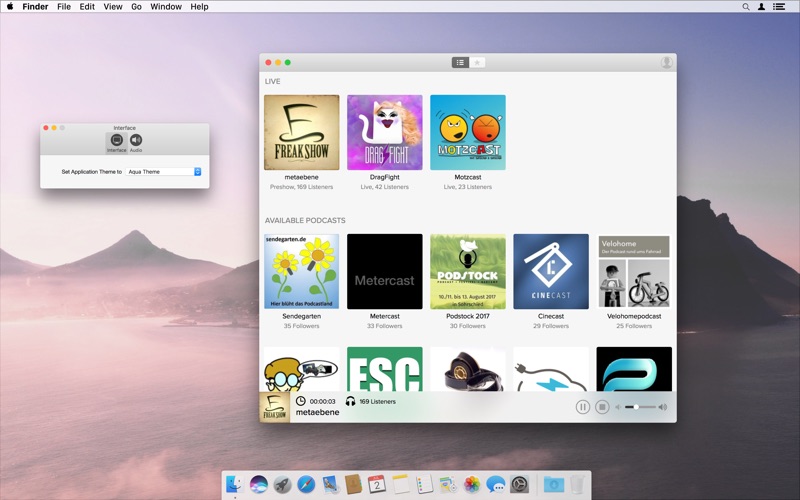Stop playback with the stop button
This screenshot has width=800, height=500.
[602, 407]
